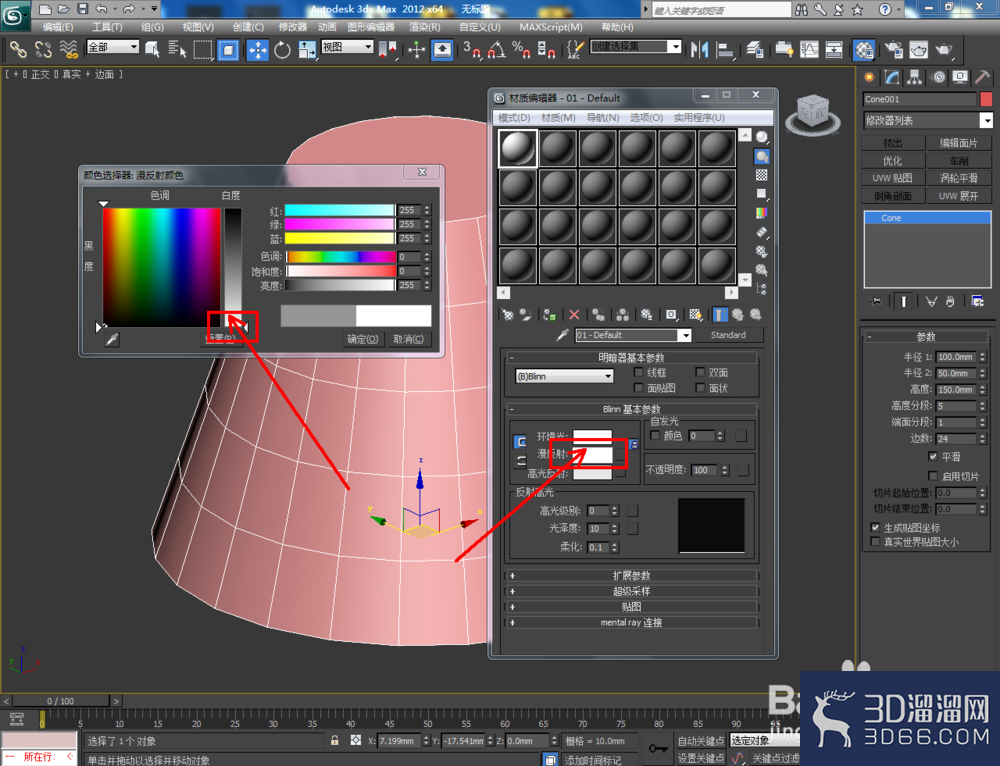Open the 修改器列表 modifier list dropdown
Screen dimensions: 1000x766
928,120
